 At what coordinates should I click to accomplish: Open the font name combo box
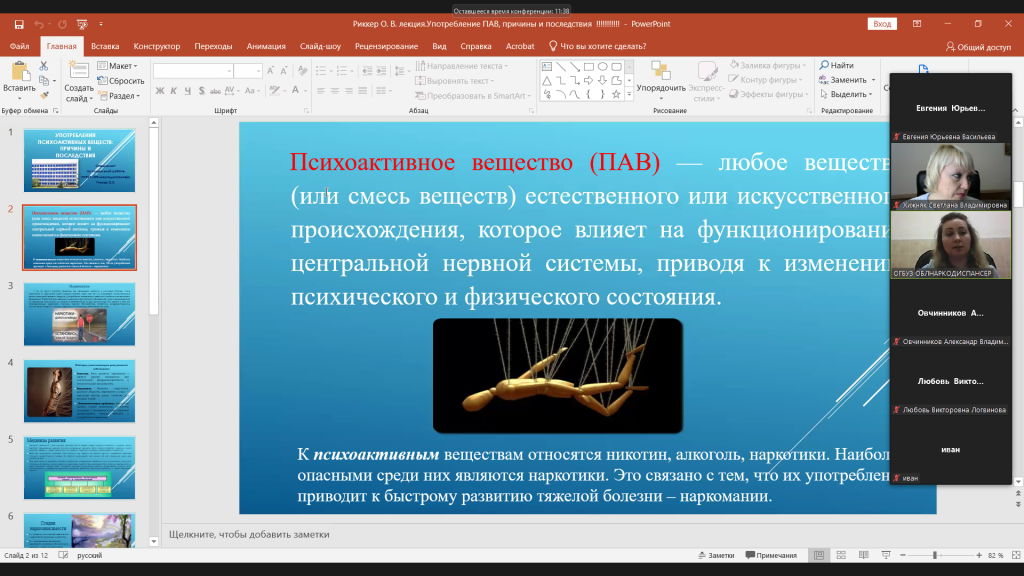193,71
